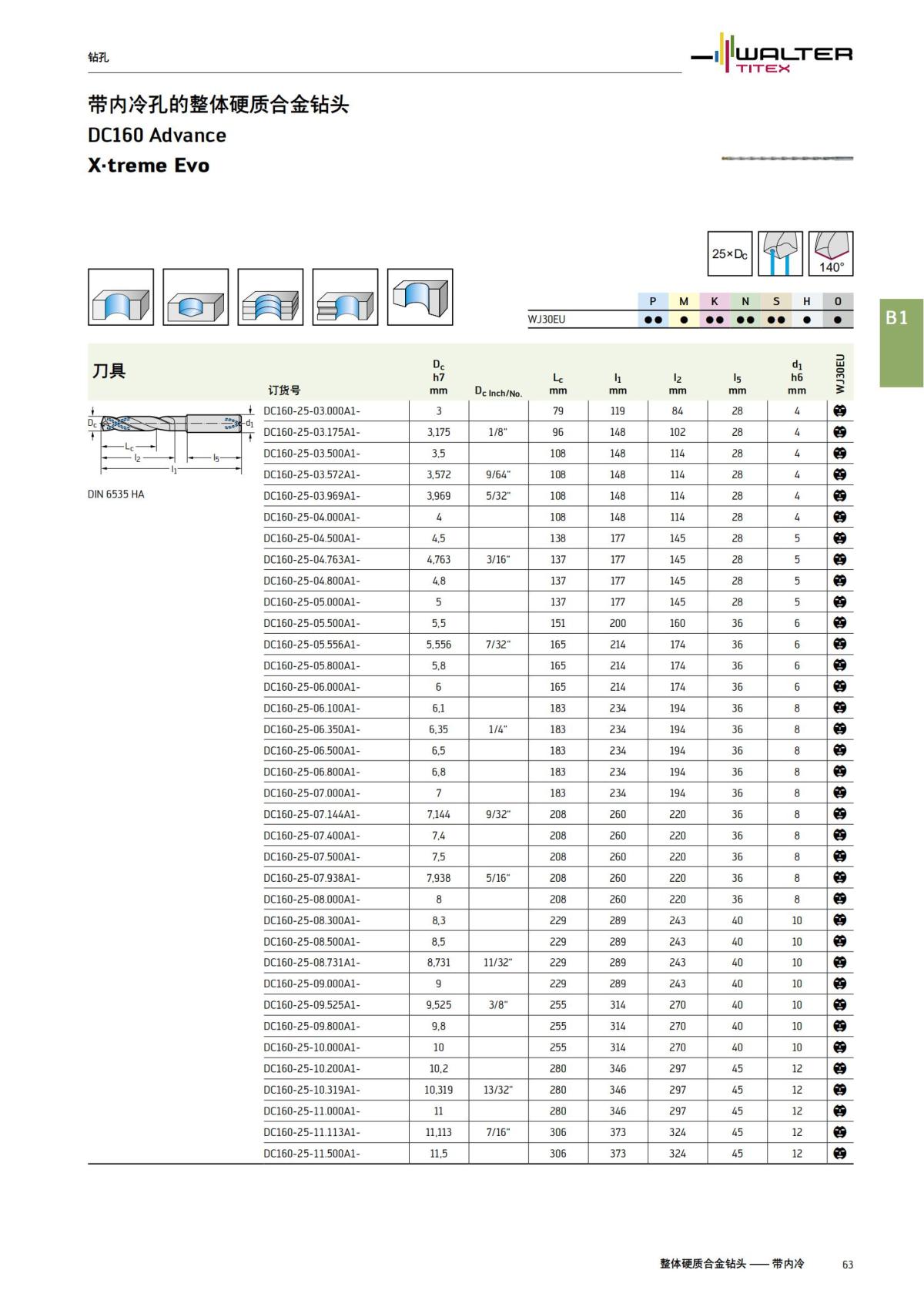
Task: Click availability icon for DC160-25-03.000A1-
Action: pyautogui.click(x=840, y=411)
